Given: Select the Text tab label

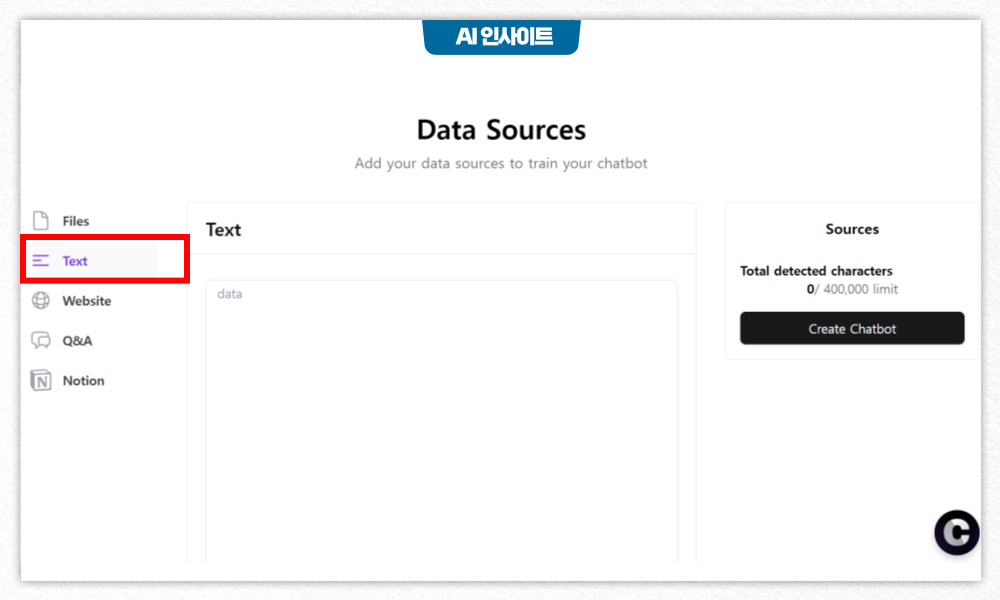Looking at the screenshot, I should [x=75, y=261].
